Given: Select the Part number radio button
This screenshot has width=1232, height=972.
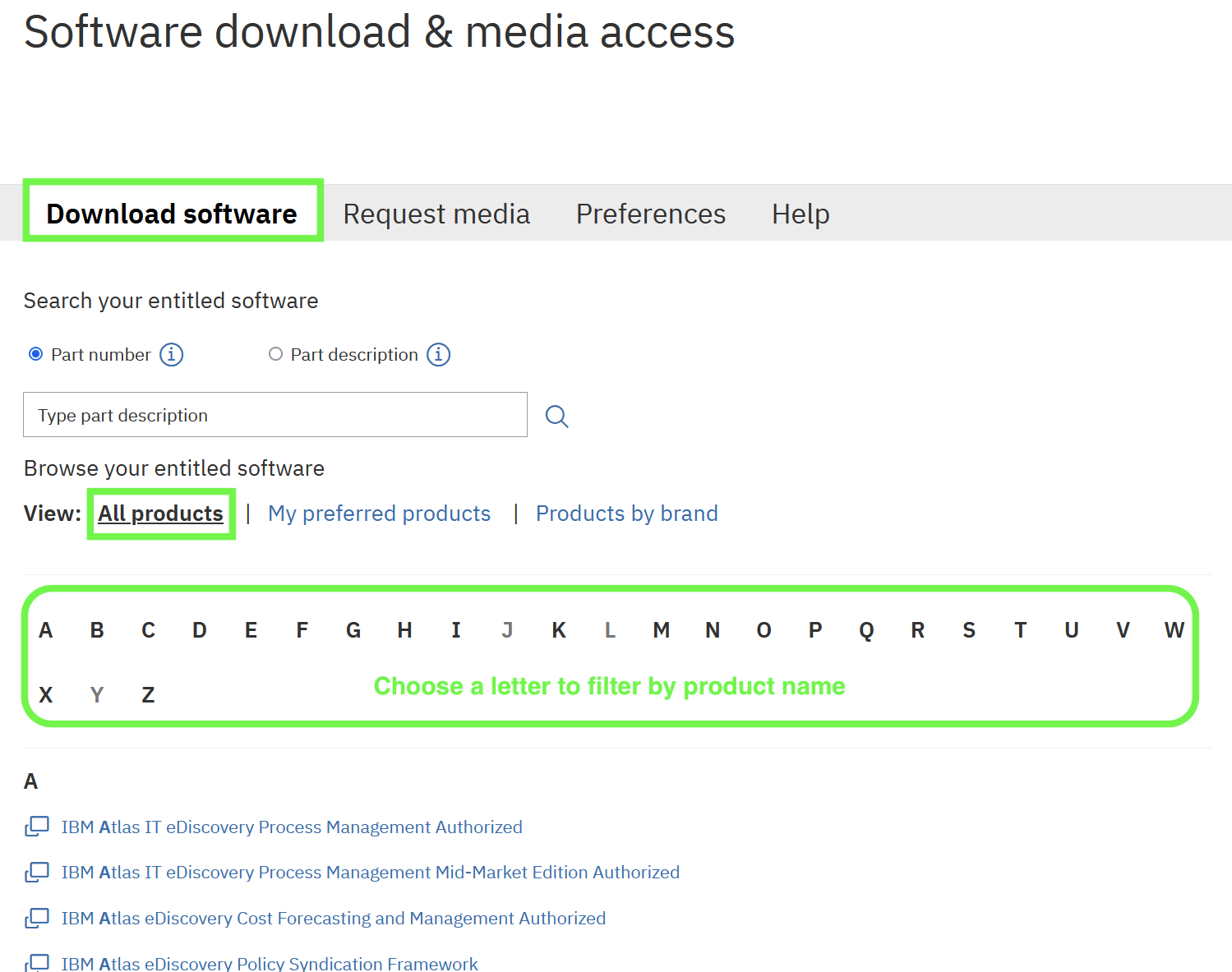Looking at the screenshot, I should point(35,354).
